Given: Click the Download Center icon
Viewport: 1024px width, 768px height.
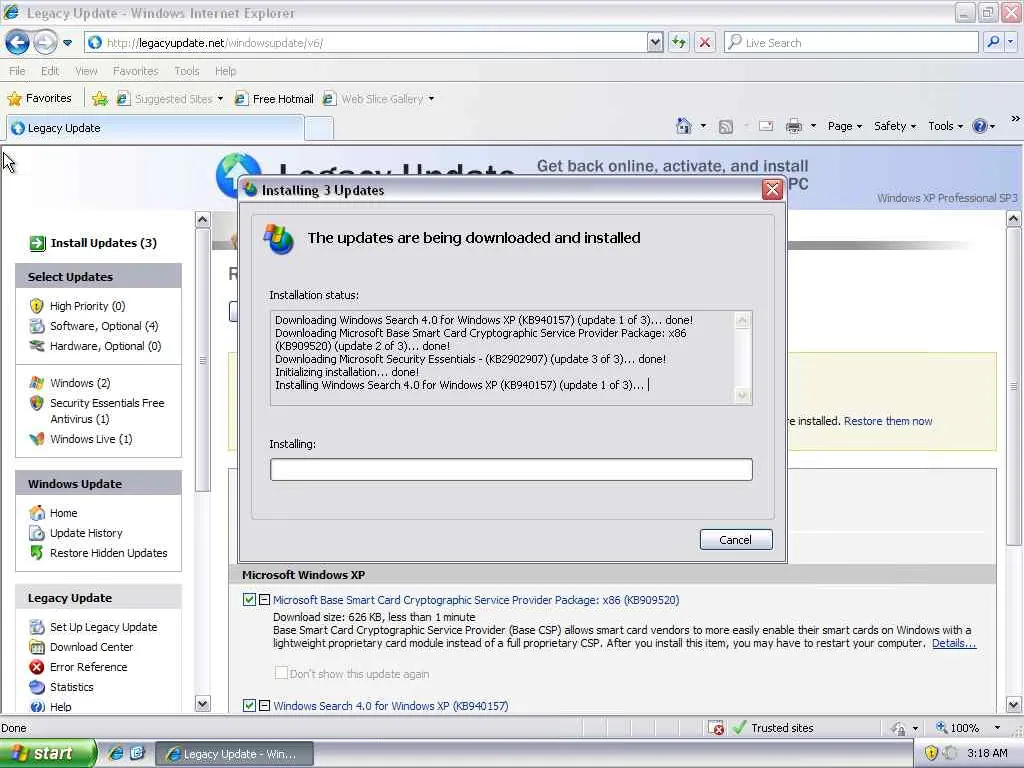Looking at the screenshot, I should [x=37, y=647].
